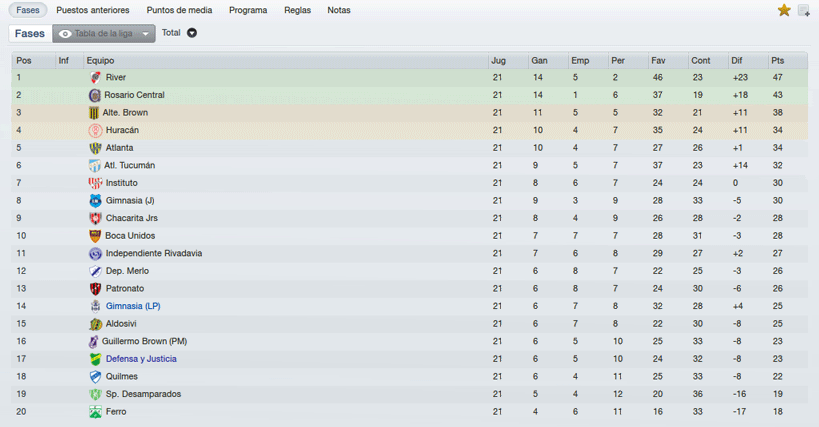The height and width of the screenshot is (427, 819).
Task: Click the Huracán club crest
Action: tap(95, 131)
